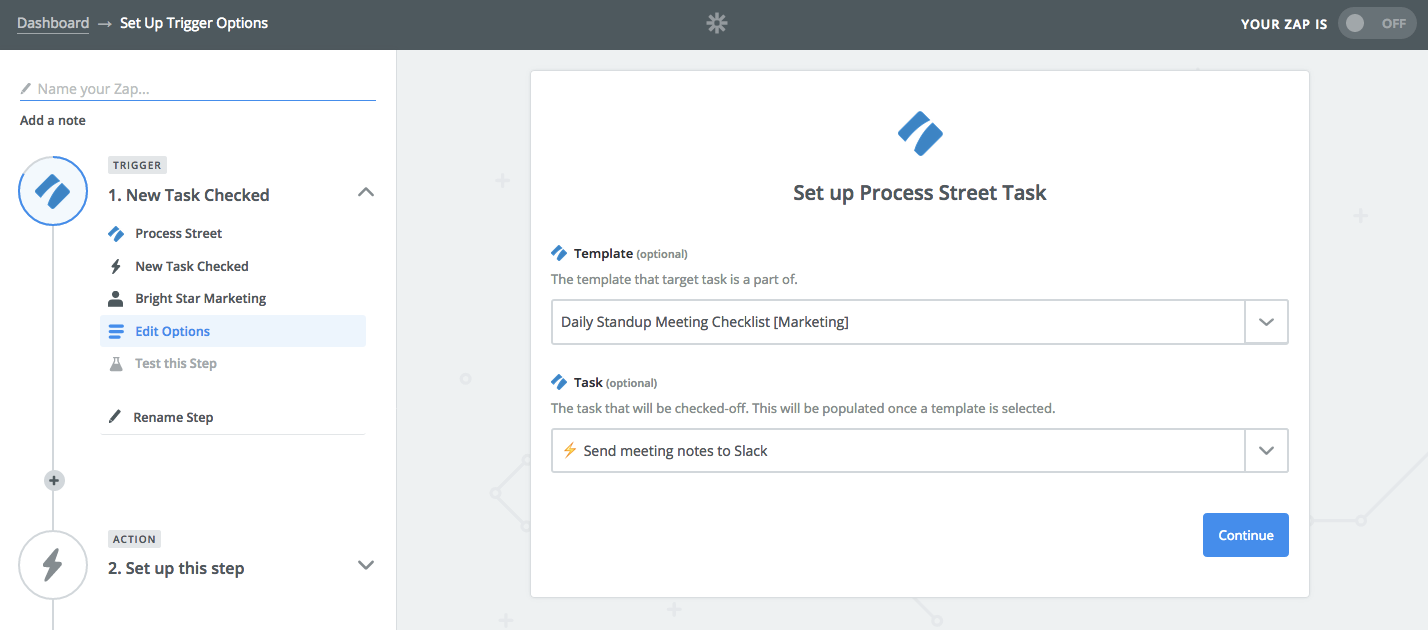The height and width of the screenshot is (630, 1428).
Task: Toggle the Zap ON/OFF switch
Action: (1377, 23)
